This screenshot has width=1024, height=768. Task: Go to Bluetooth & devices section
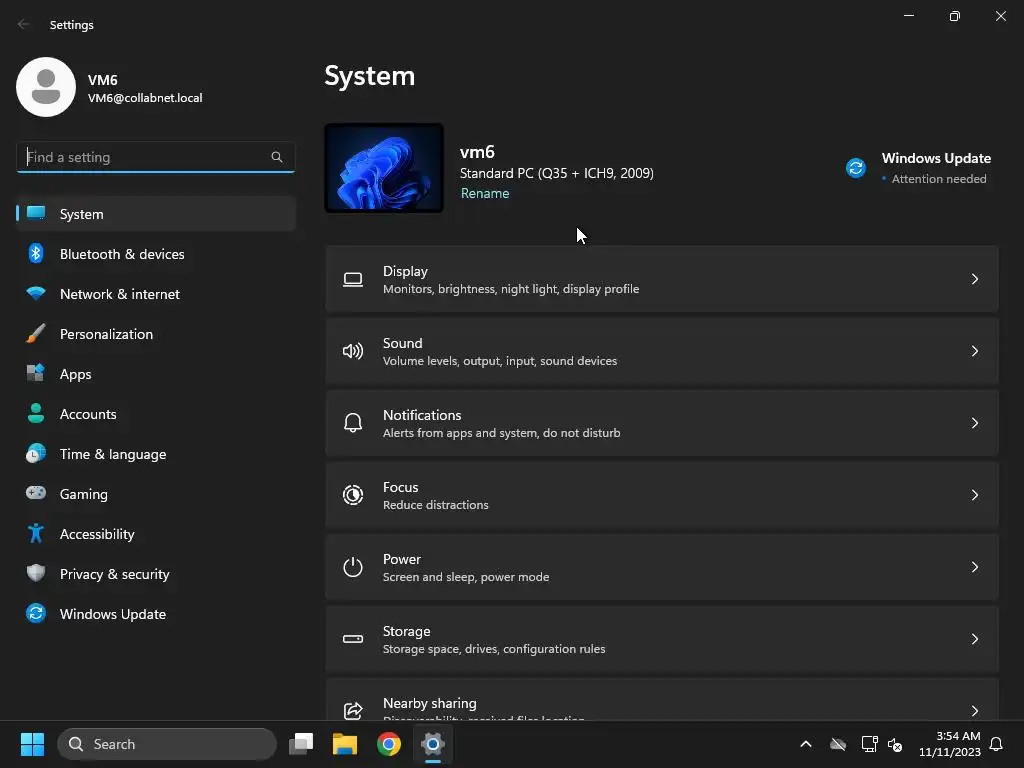156,253
